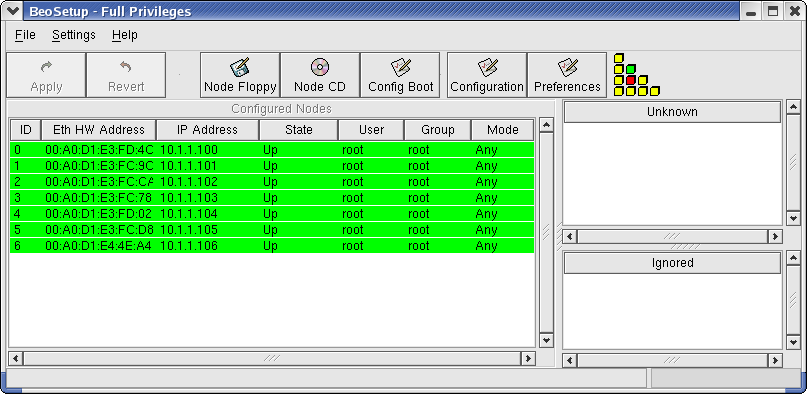Viewport: 807px width, 394px height.
Task: Click the Unknown list header
Action: pyautogui.click(x=672, y=112)
